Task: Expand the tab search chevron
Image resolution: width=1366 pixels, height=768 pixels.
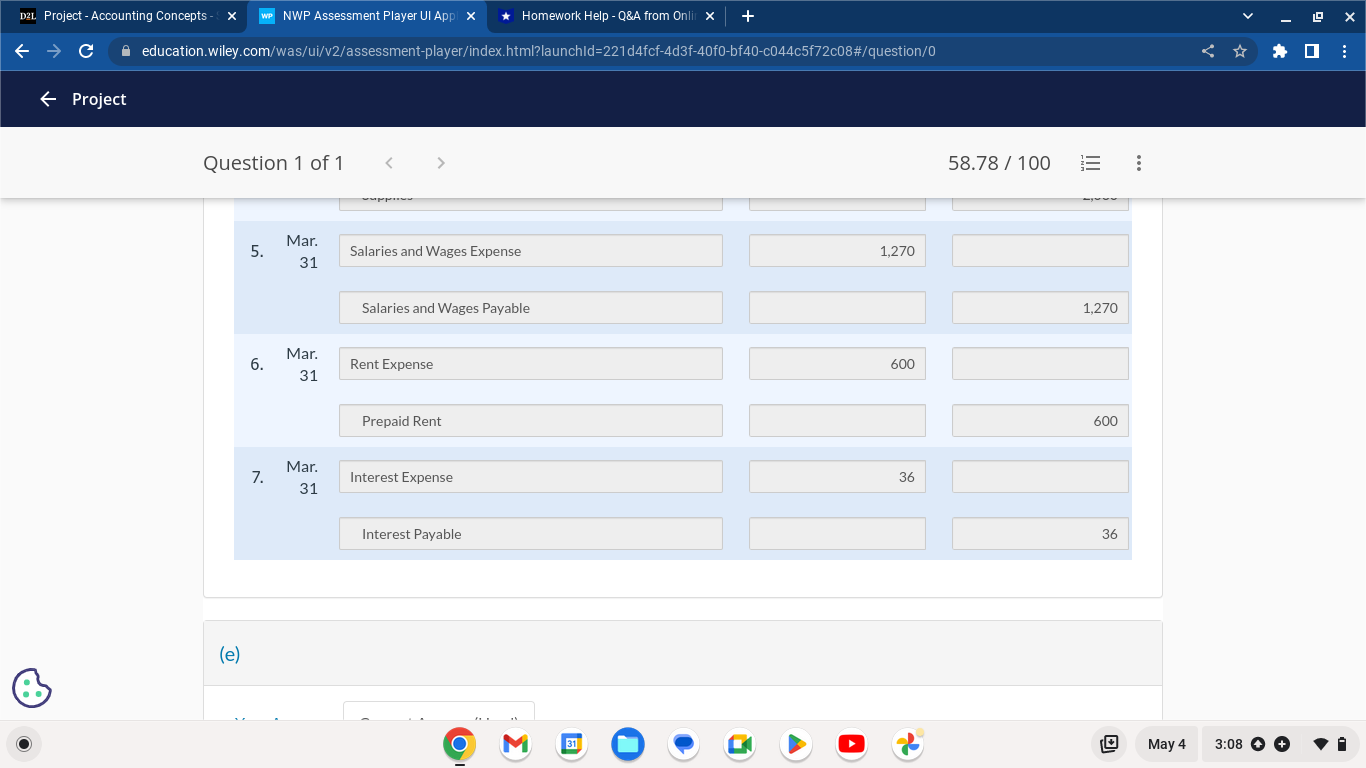Action: coord(1246,16)
